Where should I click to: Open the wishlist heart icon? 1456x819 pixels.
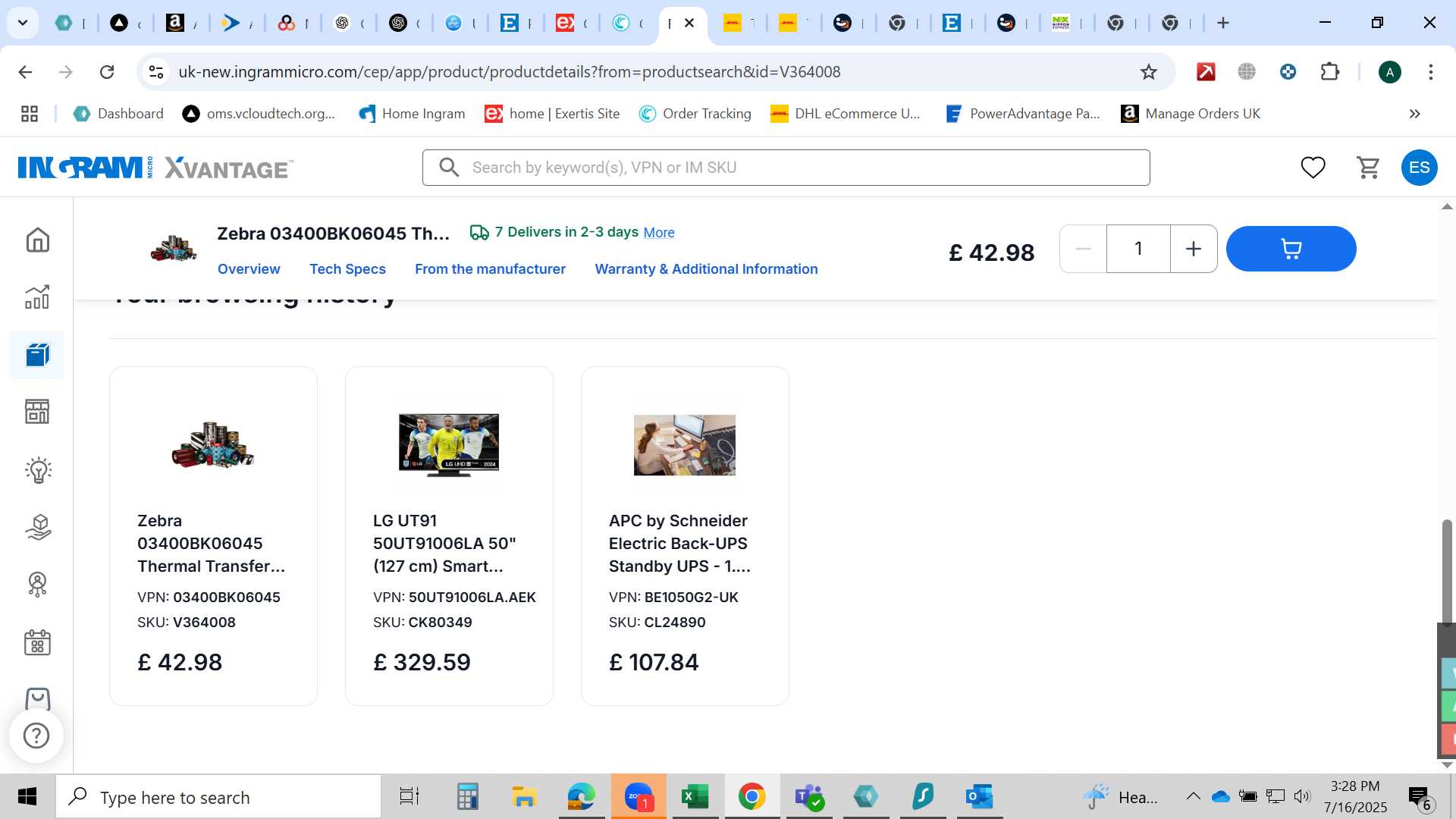click(x=1313, y=168)
